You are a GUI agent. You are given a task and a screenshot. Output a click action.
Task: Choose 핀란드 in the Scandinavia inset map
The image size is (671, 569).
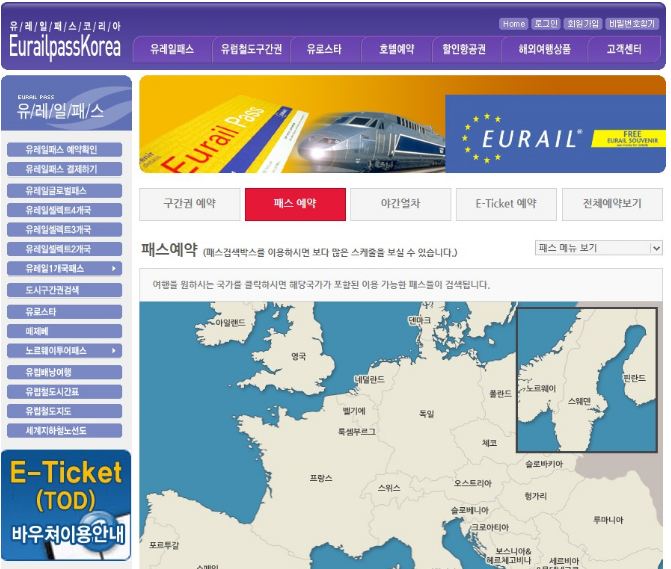coord(635,378)
